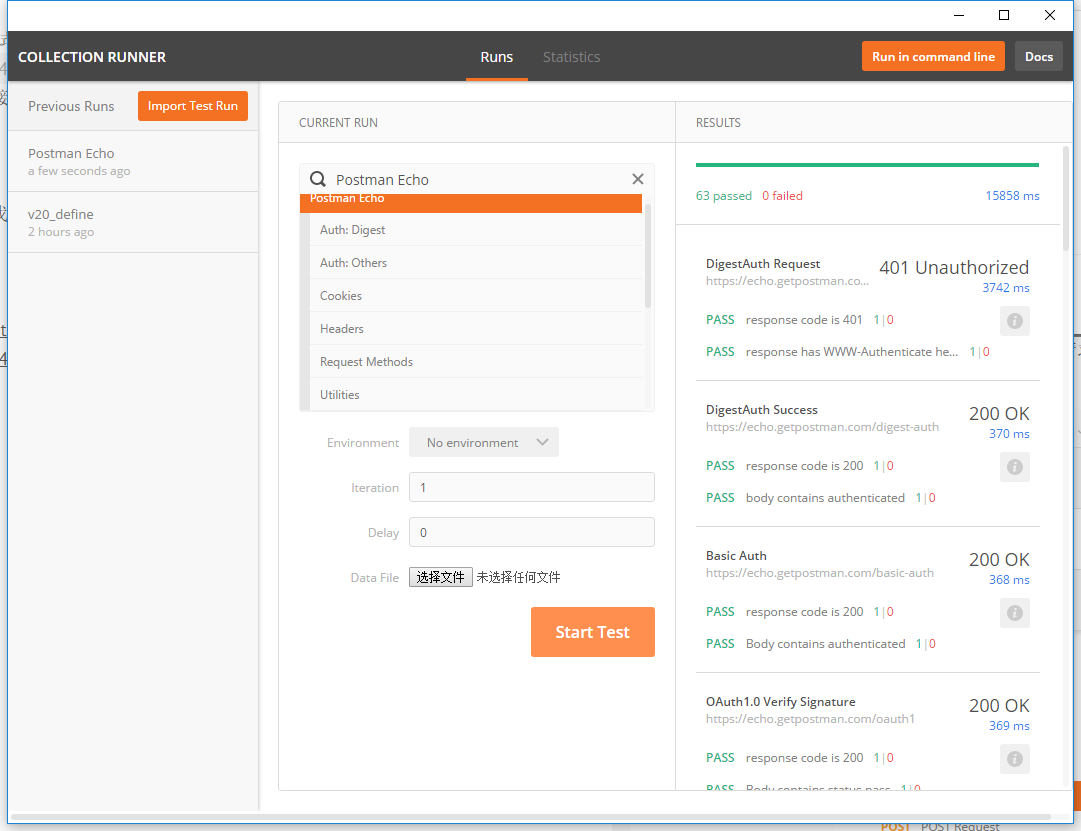Click the search magnifier icon in collection box
The image size is (1081, 831).
pos(318,180)
